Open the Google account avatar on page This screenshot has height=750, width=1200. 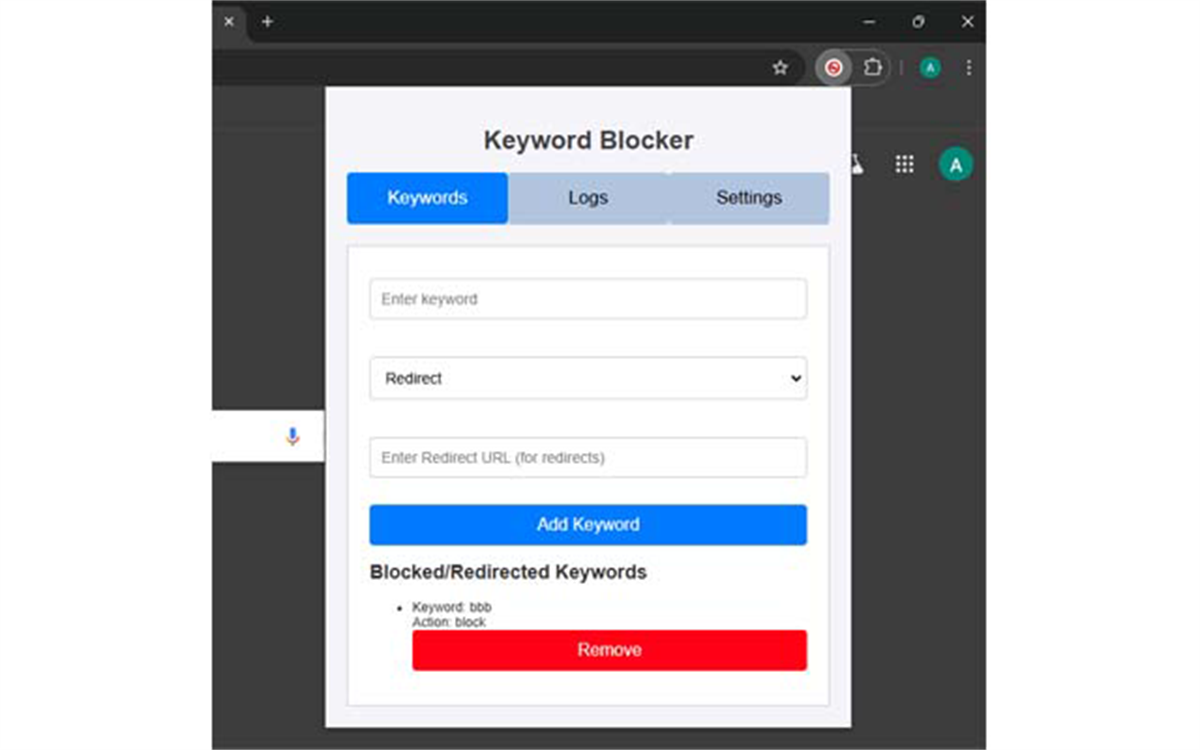click(x=956, y=164)
